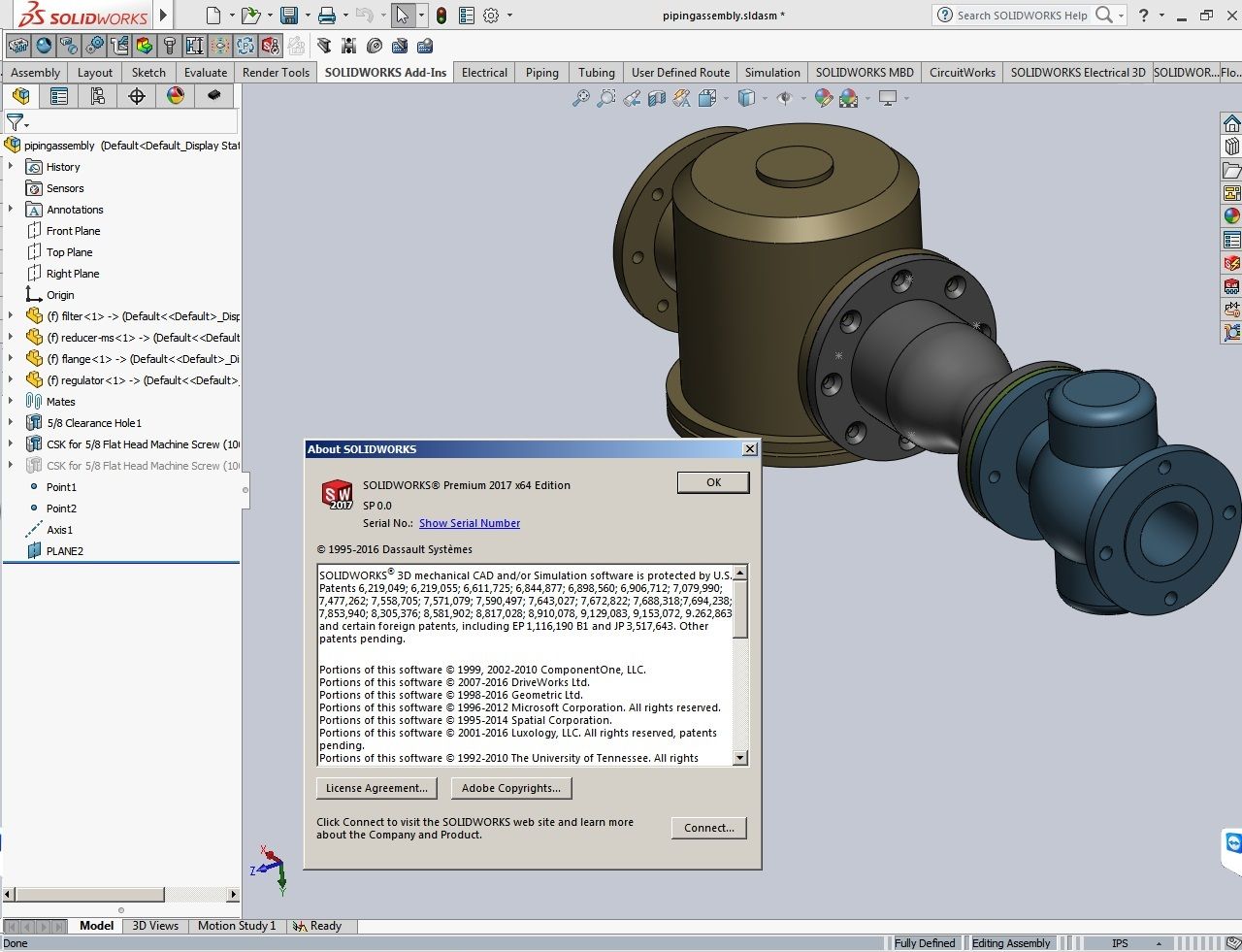
Task: Open the Design Library task pane icon
Action: pos(1231,147)
